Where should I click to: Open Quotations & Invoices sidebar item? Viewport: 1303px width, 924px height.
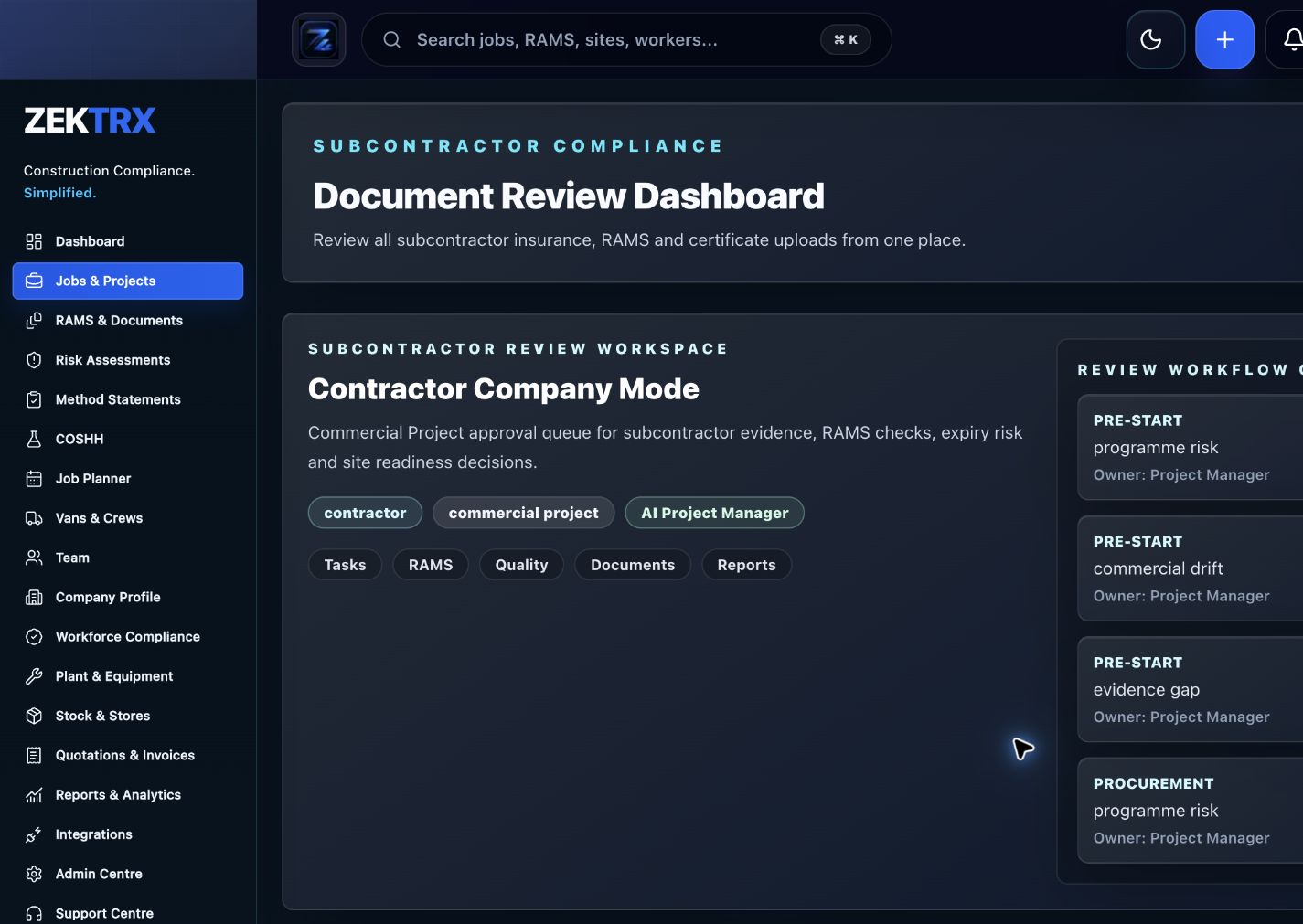(128, 755)
